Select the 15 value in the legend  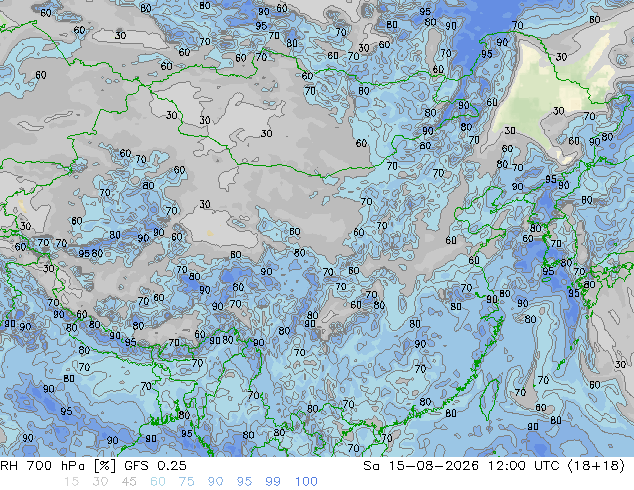click(x=71, y=482)
